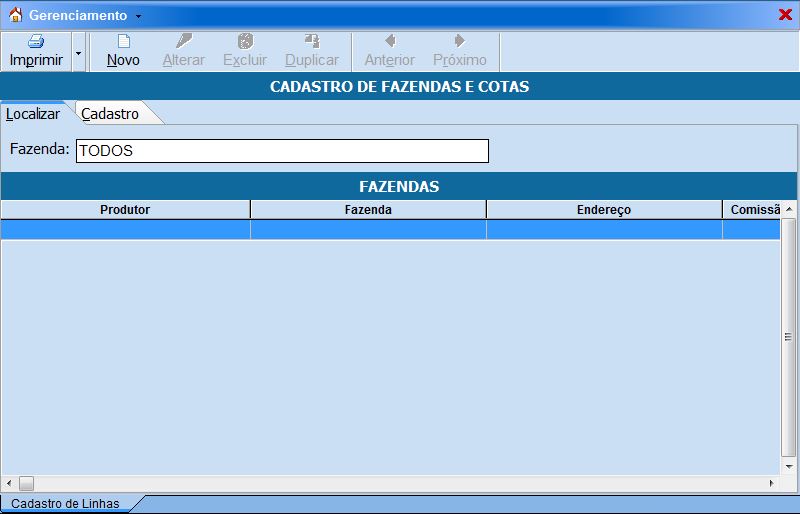Select the highlighted first grid row
The height and width of the screenshot is (514, 800).
coord(390,230)
